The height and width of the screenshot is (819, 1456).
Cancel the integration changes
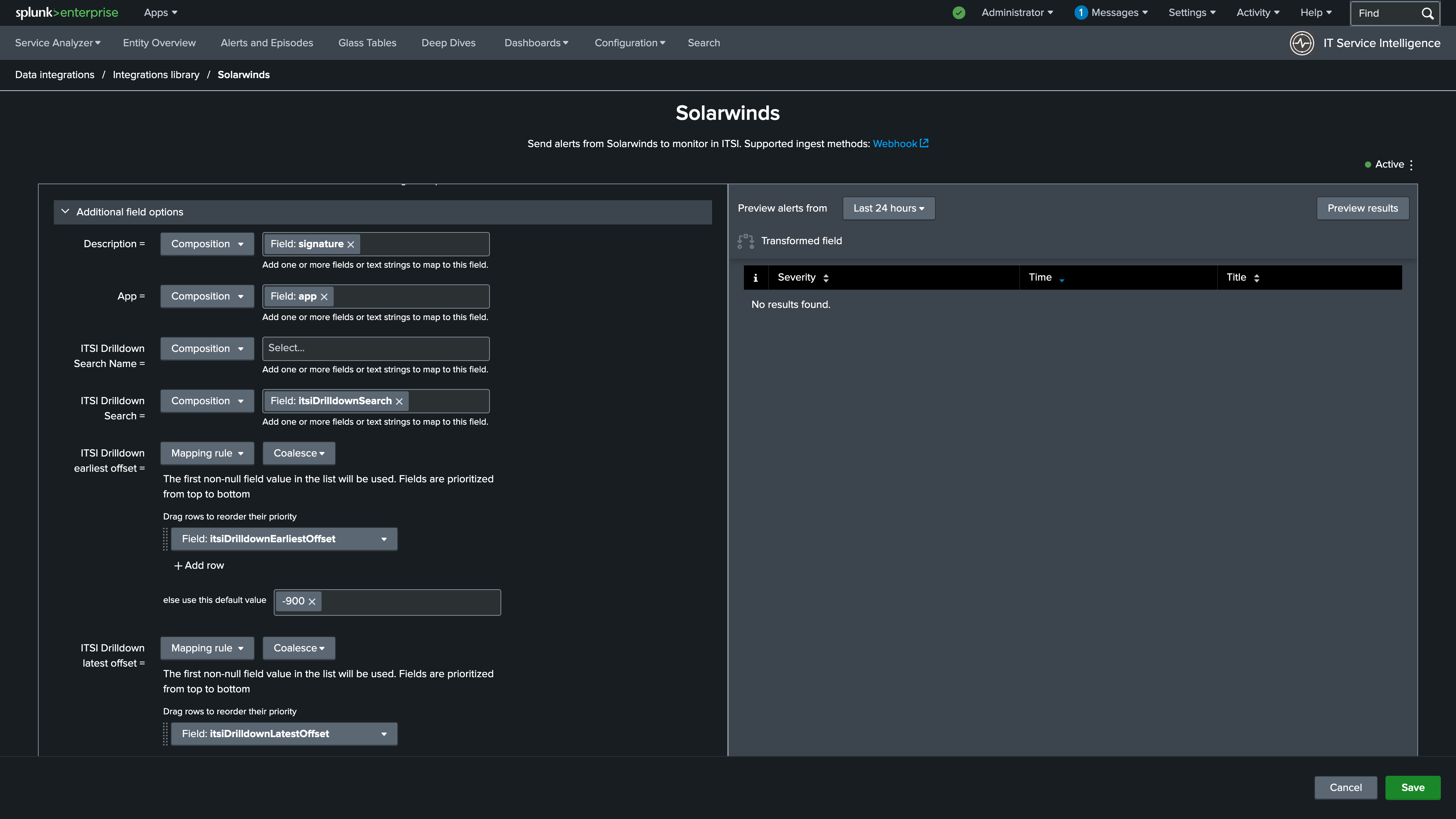click(1346, 788)
